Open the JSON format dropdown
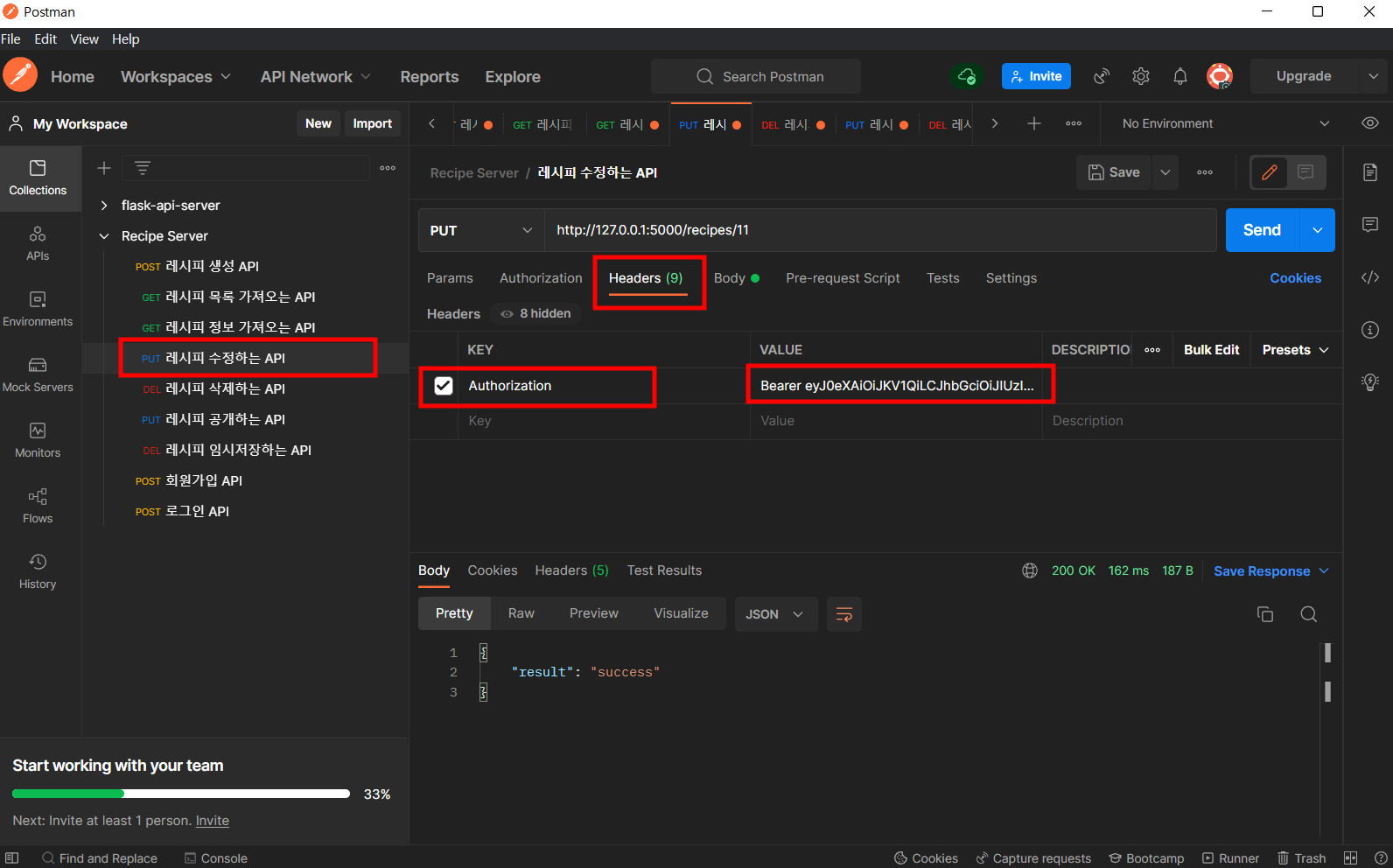The height and width of the screenshot is (868, 1393). pyautogui.click(x=775, y=614)
